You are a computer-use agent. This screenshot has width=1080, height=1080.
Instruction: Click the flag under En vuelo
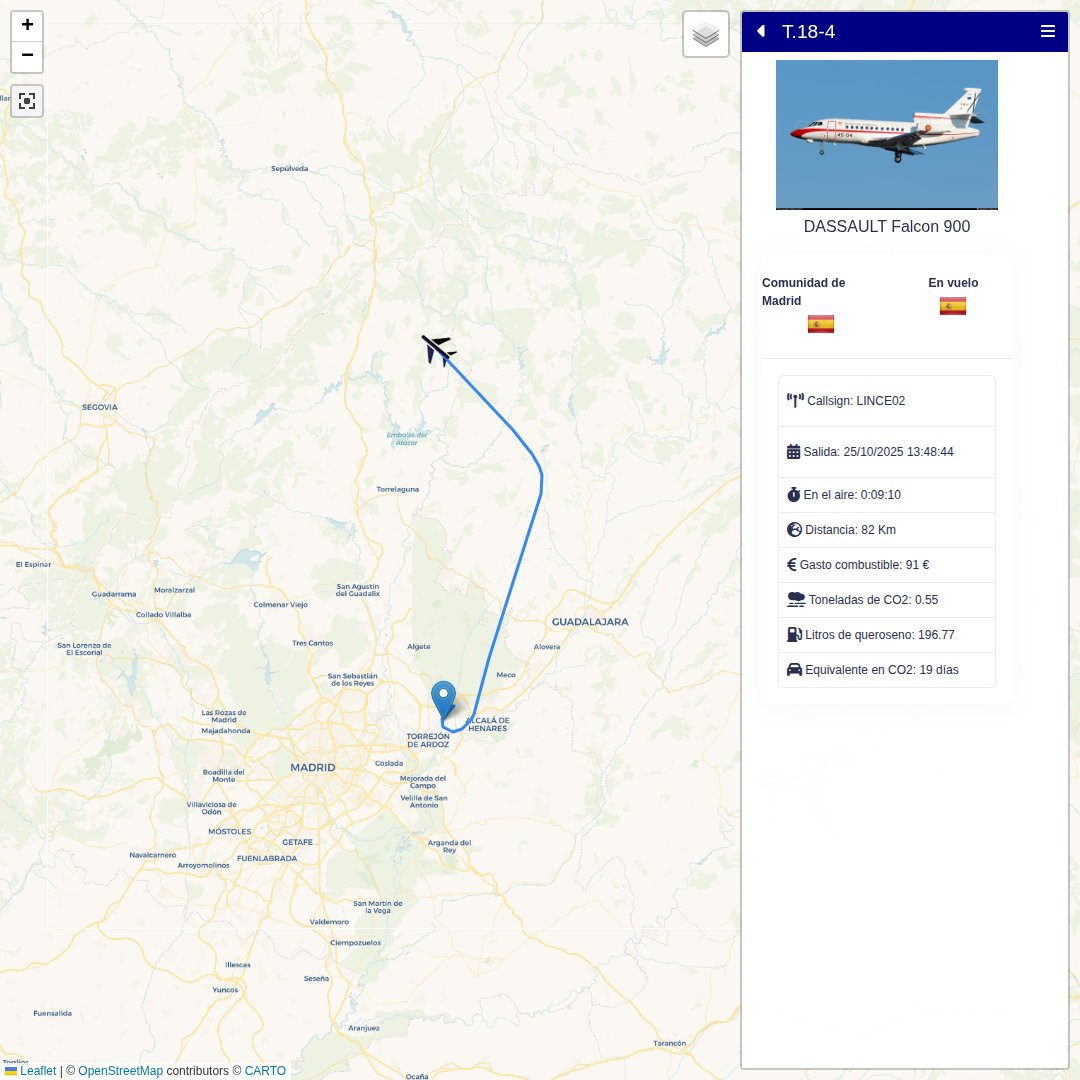pos(953,306)
